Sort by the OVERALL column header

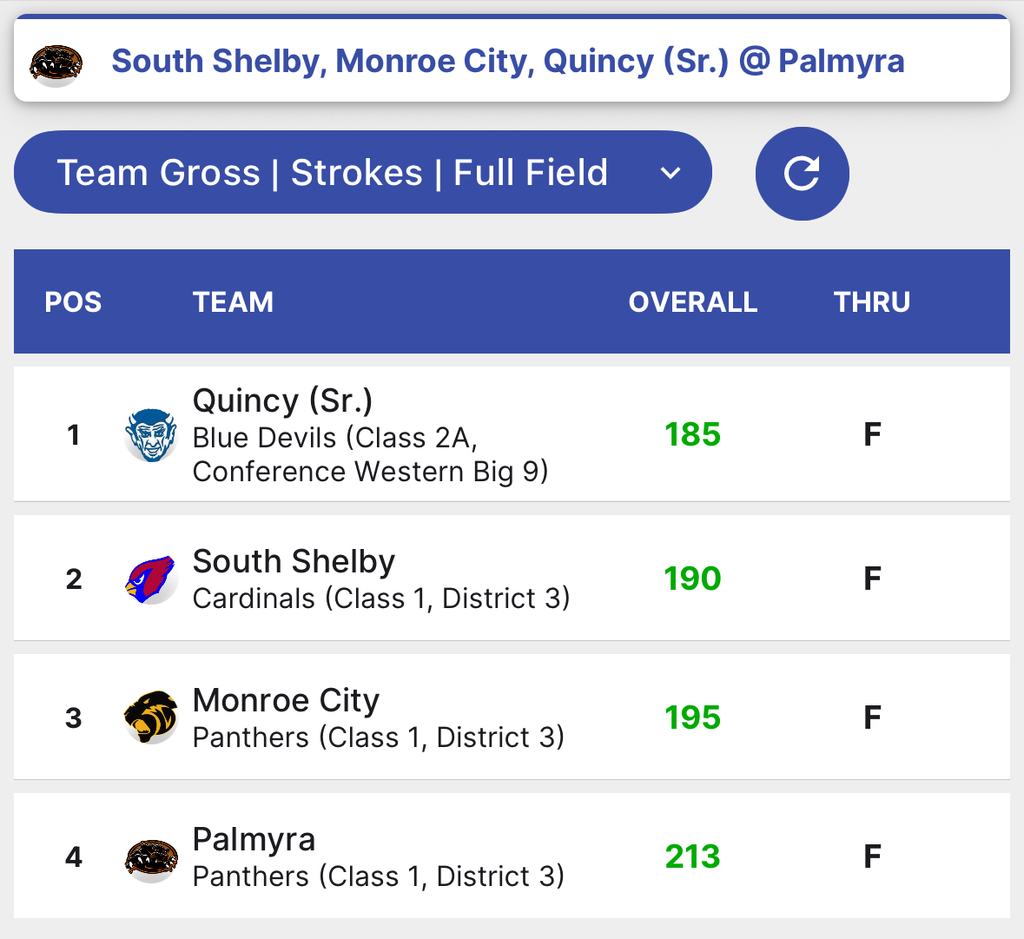[x=693, y=302]
